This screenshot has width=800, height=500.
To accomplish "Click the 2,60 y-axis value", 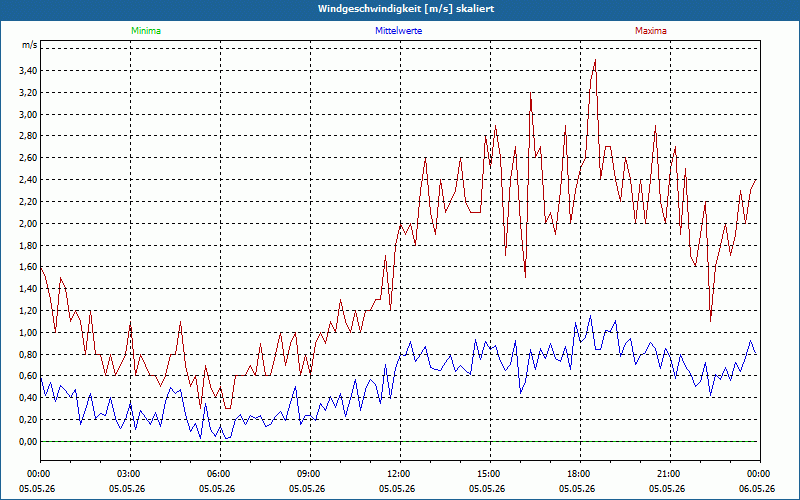I will click(x=28, y=158).
